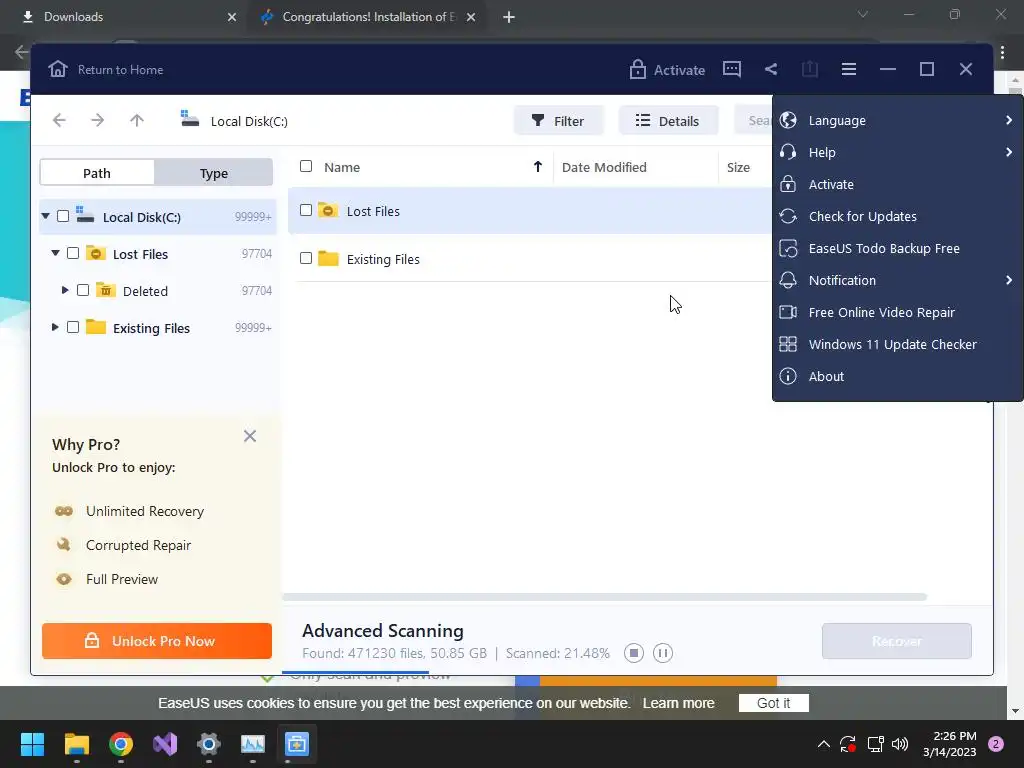Screen dimensions: 1024x768
Task: Click the Existing Files folder icon in file list
Action: (328, 258)
